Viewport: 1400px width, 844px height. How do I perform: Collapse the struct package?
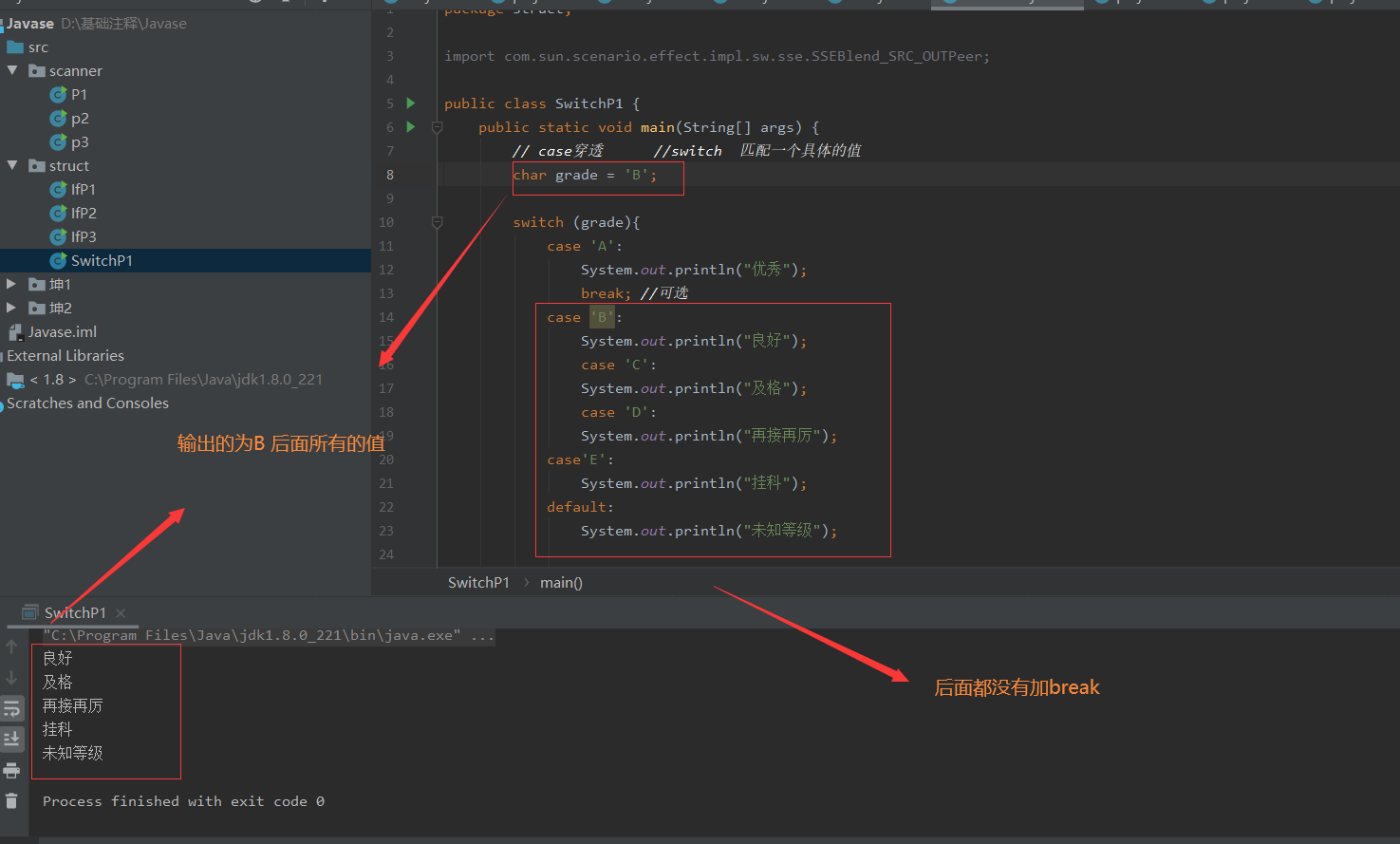point(12,165)
